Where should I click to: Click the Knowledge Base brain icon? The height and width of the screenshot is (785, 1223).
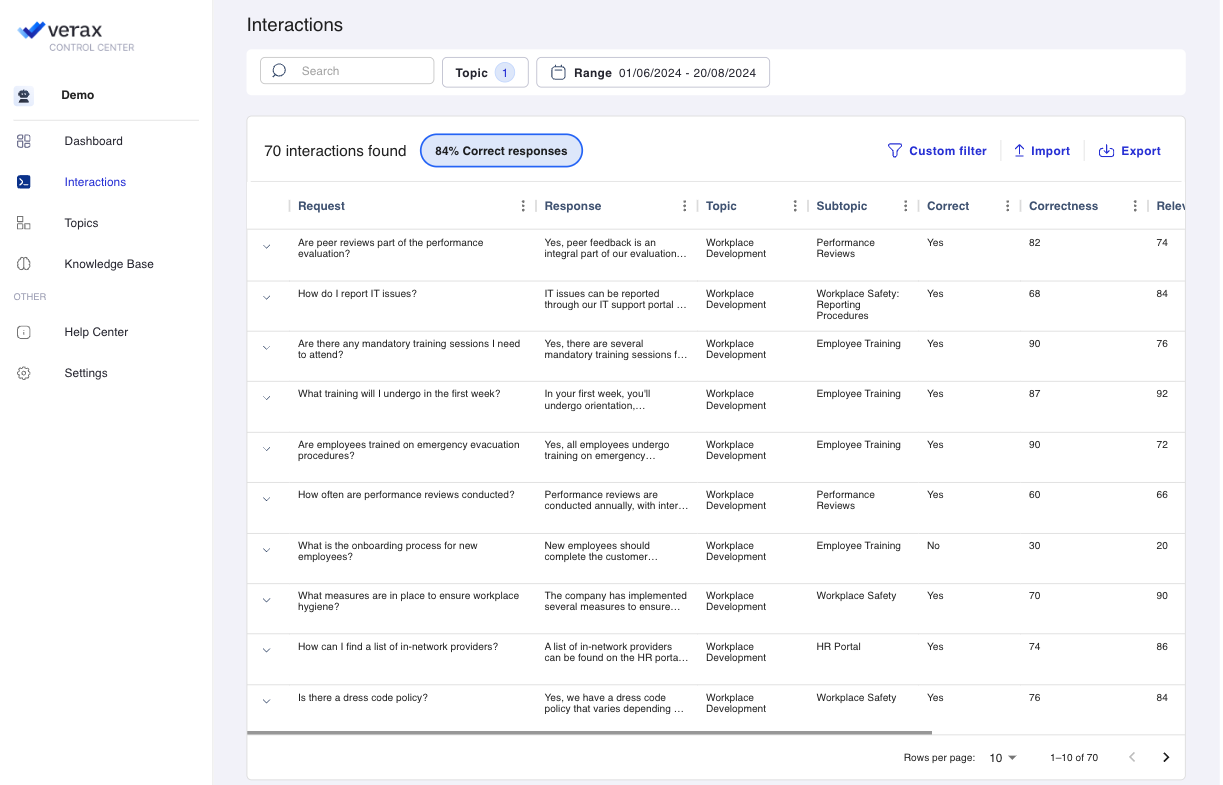(x=24, y=264)
